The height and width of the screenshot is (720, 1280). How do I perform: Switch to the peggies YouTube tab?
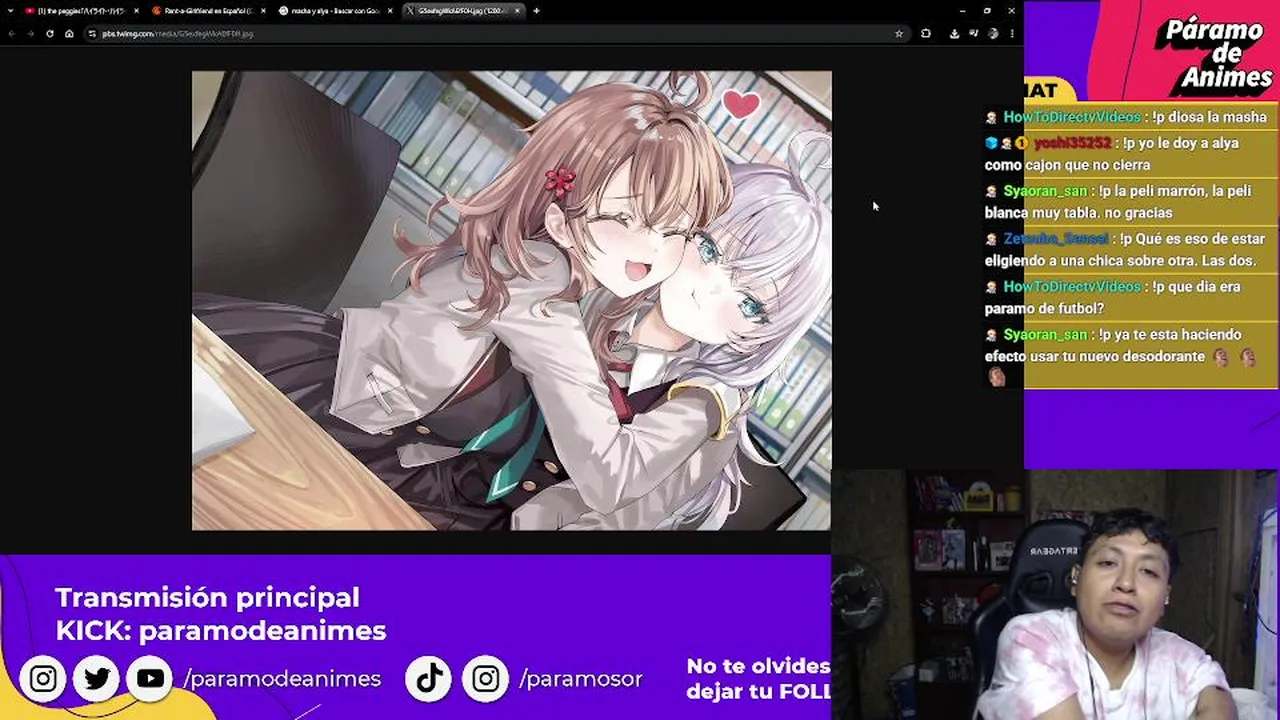tap(80, 11)
